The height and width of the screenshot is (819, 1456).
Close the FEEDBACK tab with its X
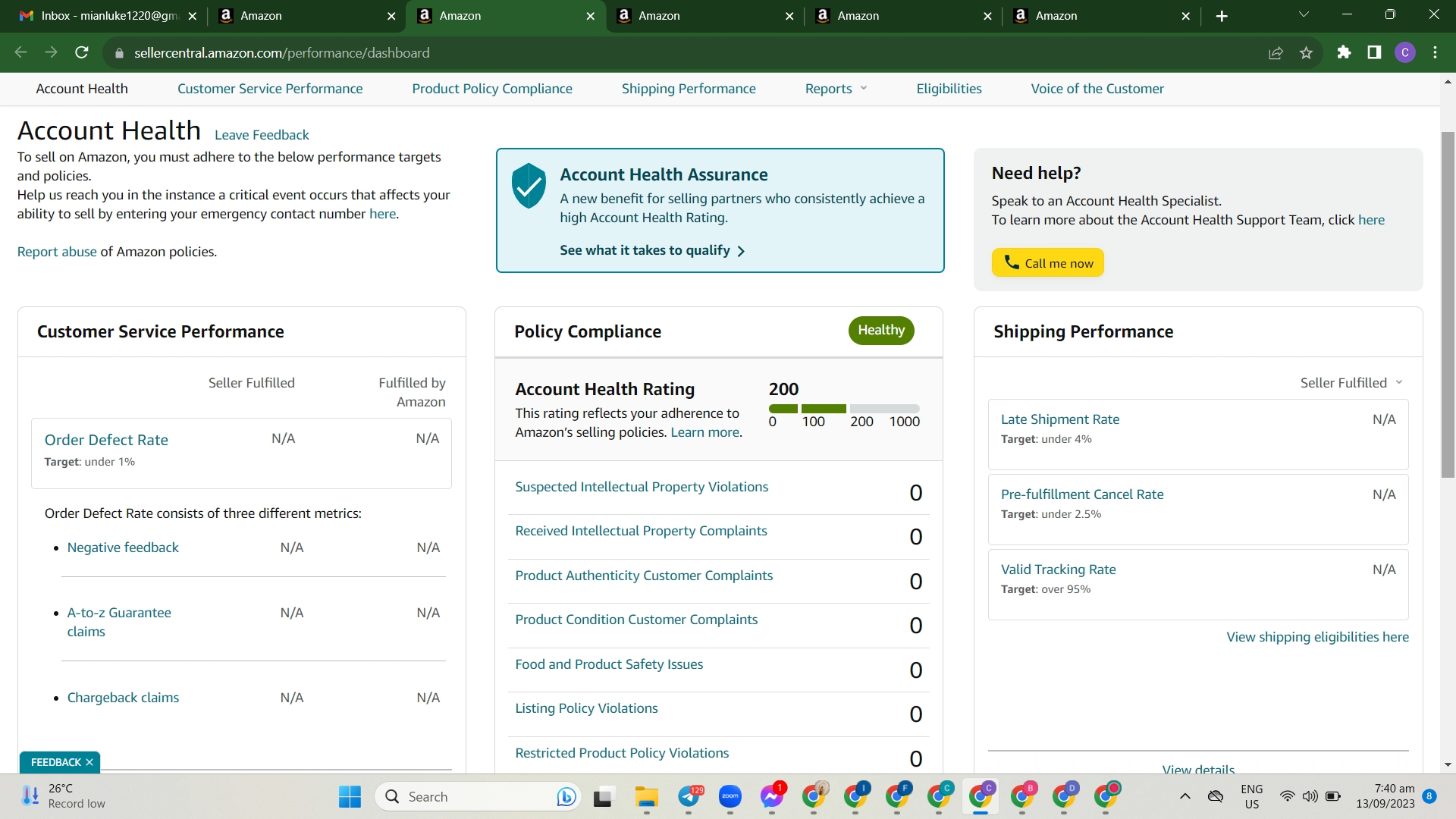tap(89, 762)
